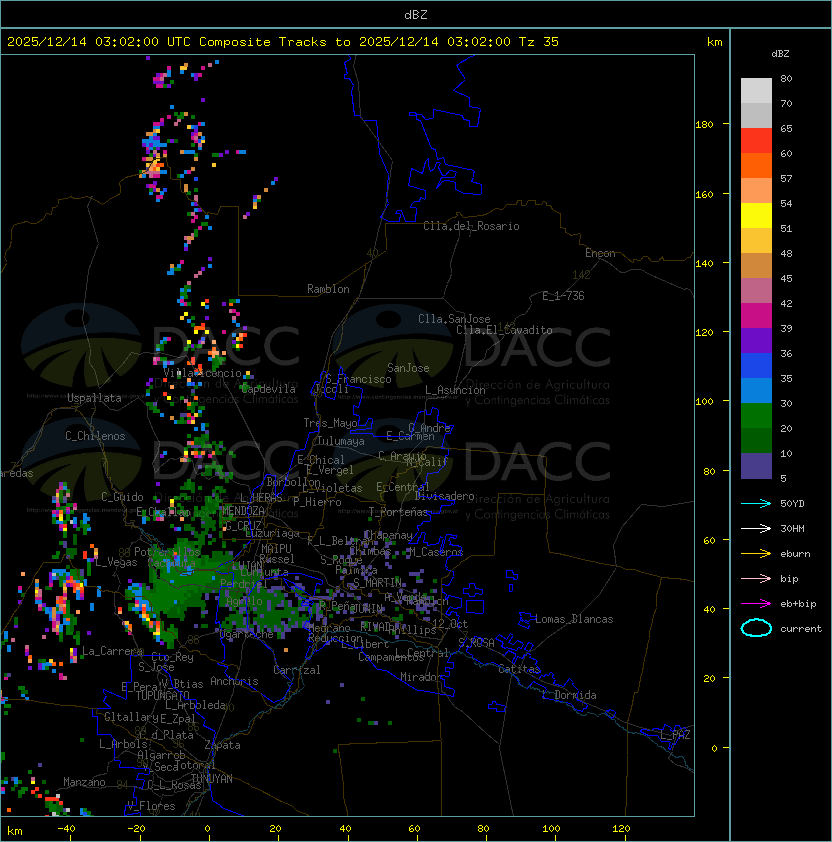Select the gold 48-51 dBZ swatch
Viewport: 832px width, 842px height.
tap(756, 241)
